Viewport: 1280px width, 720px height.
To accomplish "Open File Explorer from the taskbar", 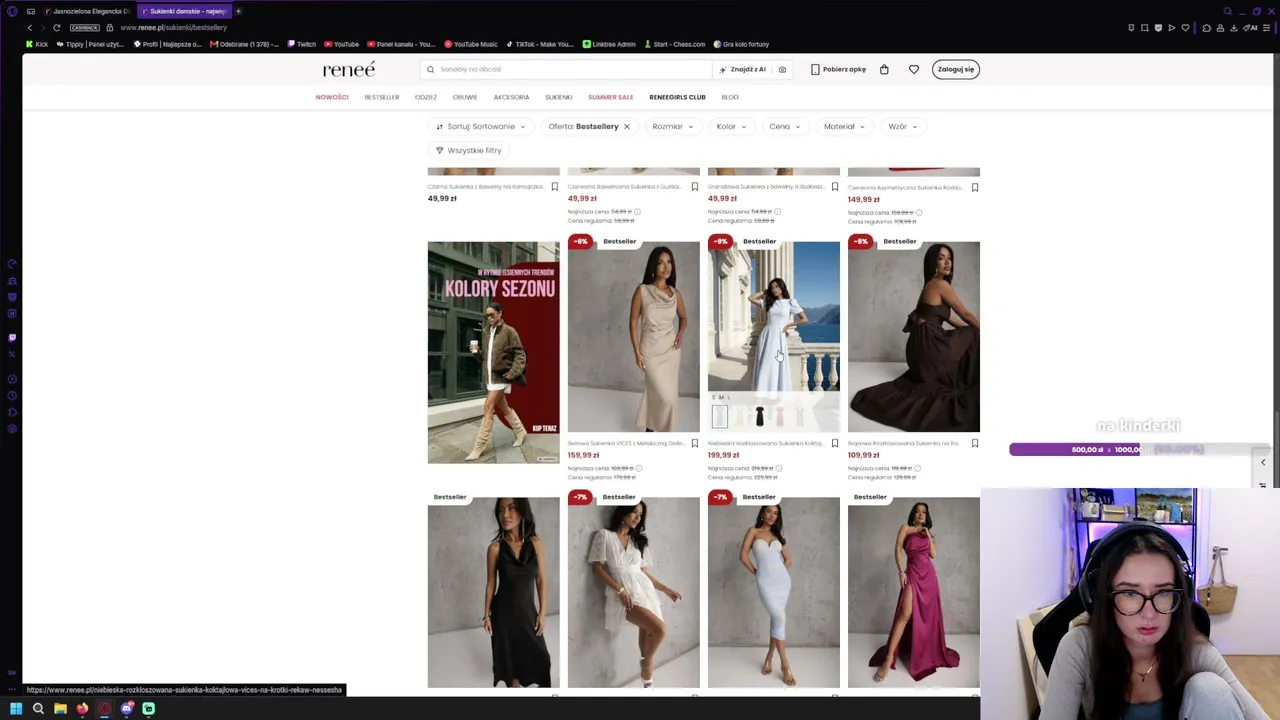I will (x=60, y=709).
